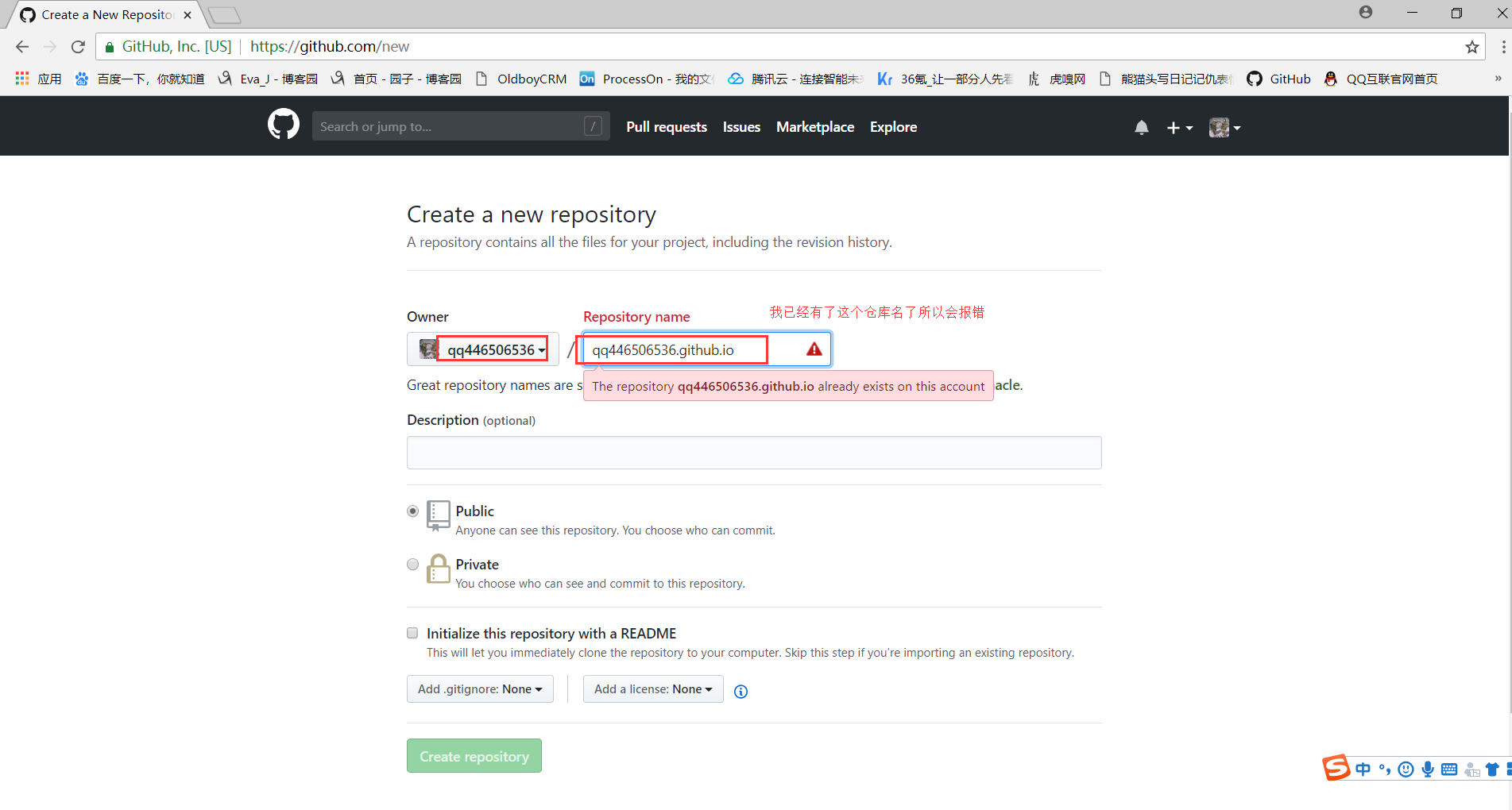
Task: Open the QQ互联官网首页 bookmark
Action: point(1381,79)
